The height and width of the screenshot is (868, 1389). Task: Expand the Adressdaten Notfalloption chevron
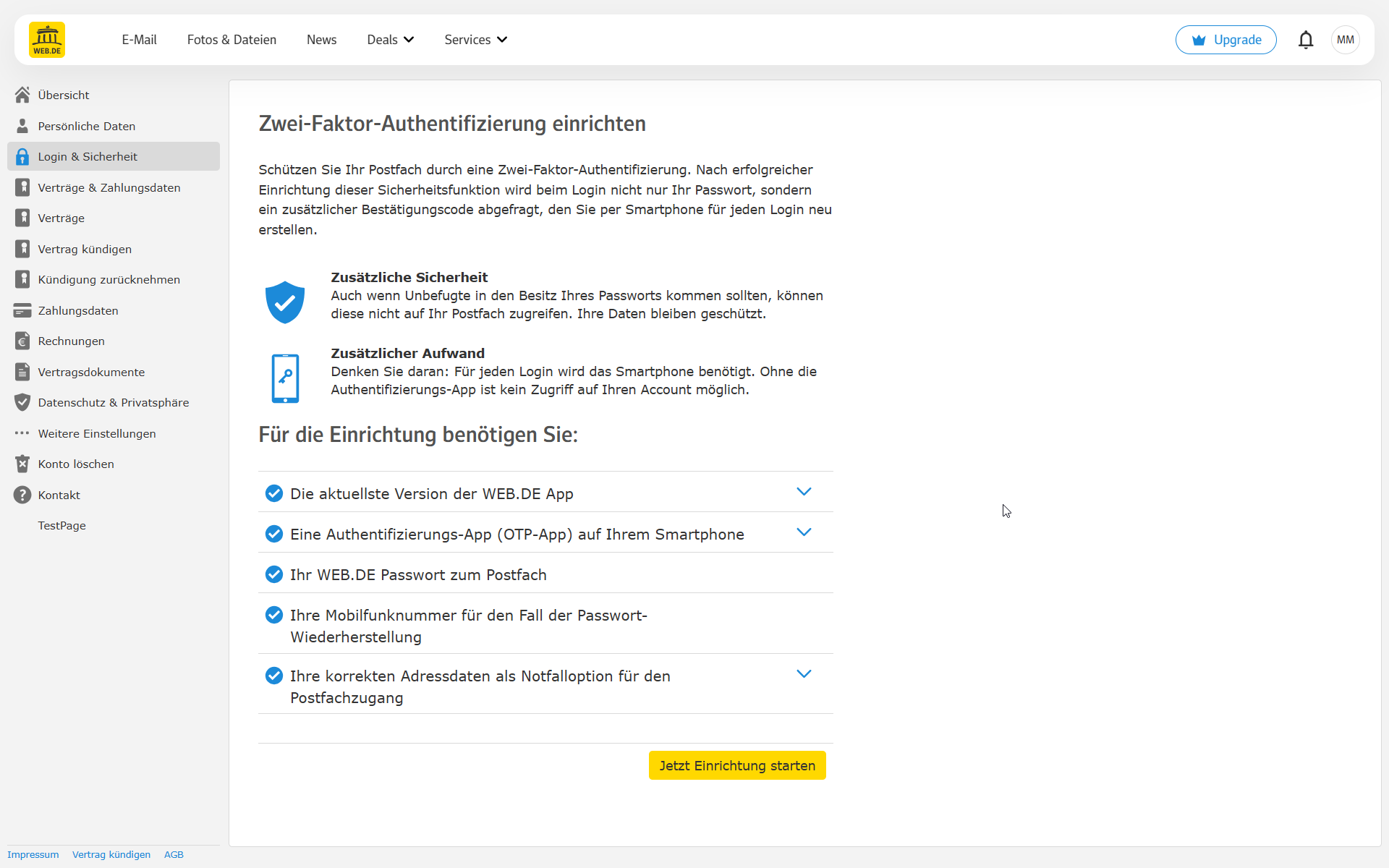click(x=804, y=674)
